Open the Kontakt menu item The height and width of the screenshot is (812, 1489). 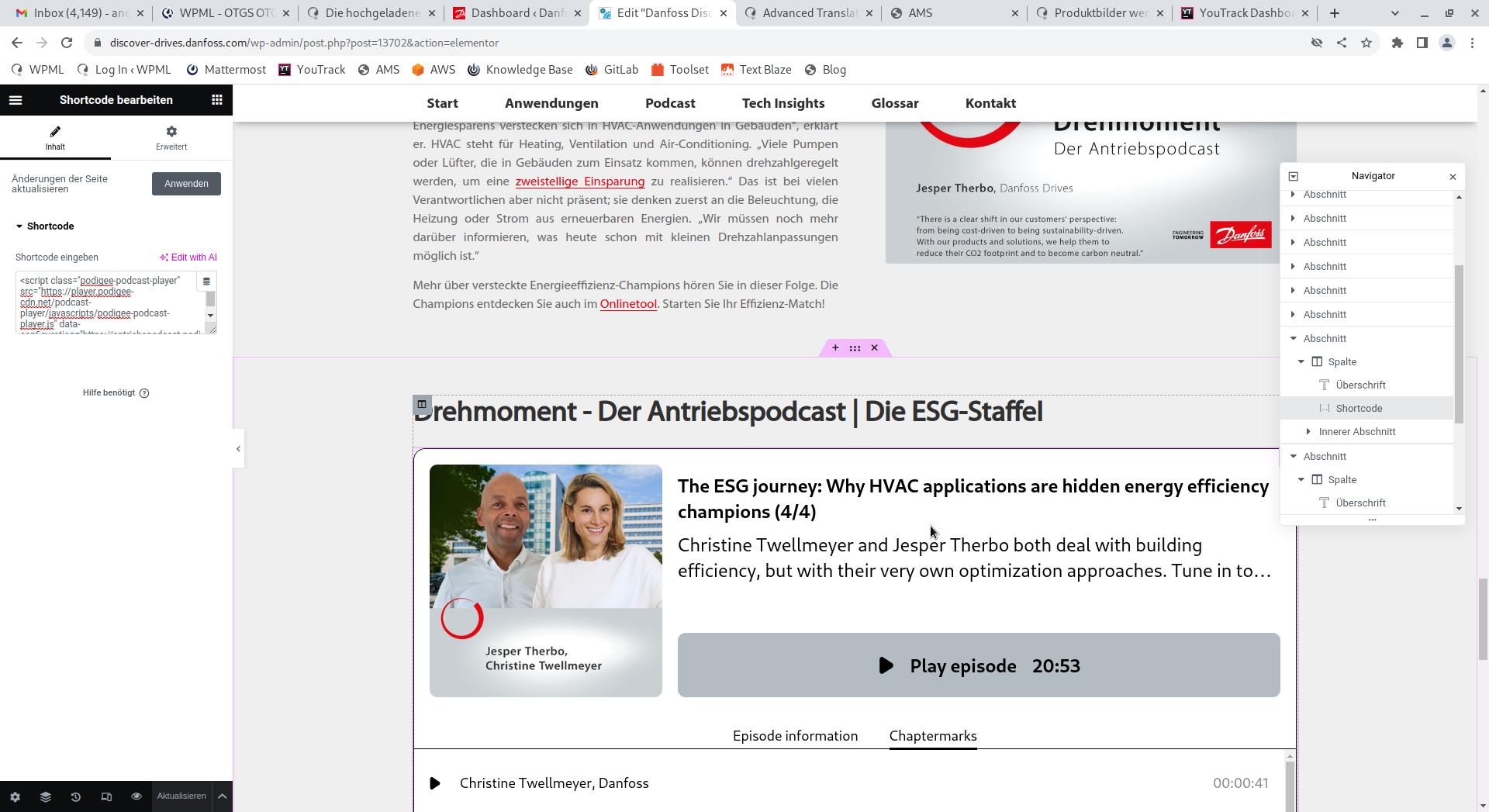pos(990,103)
